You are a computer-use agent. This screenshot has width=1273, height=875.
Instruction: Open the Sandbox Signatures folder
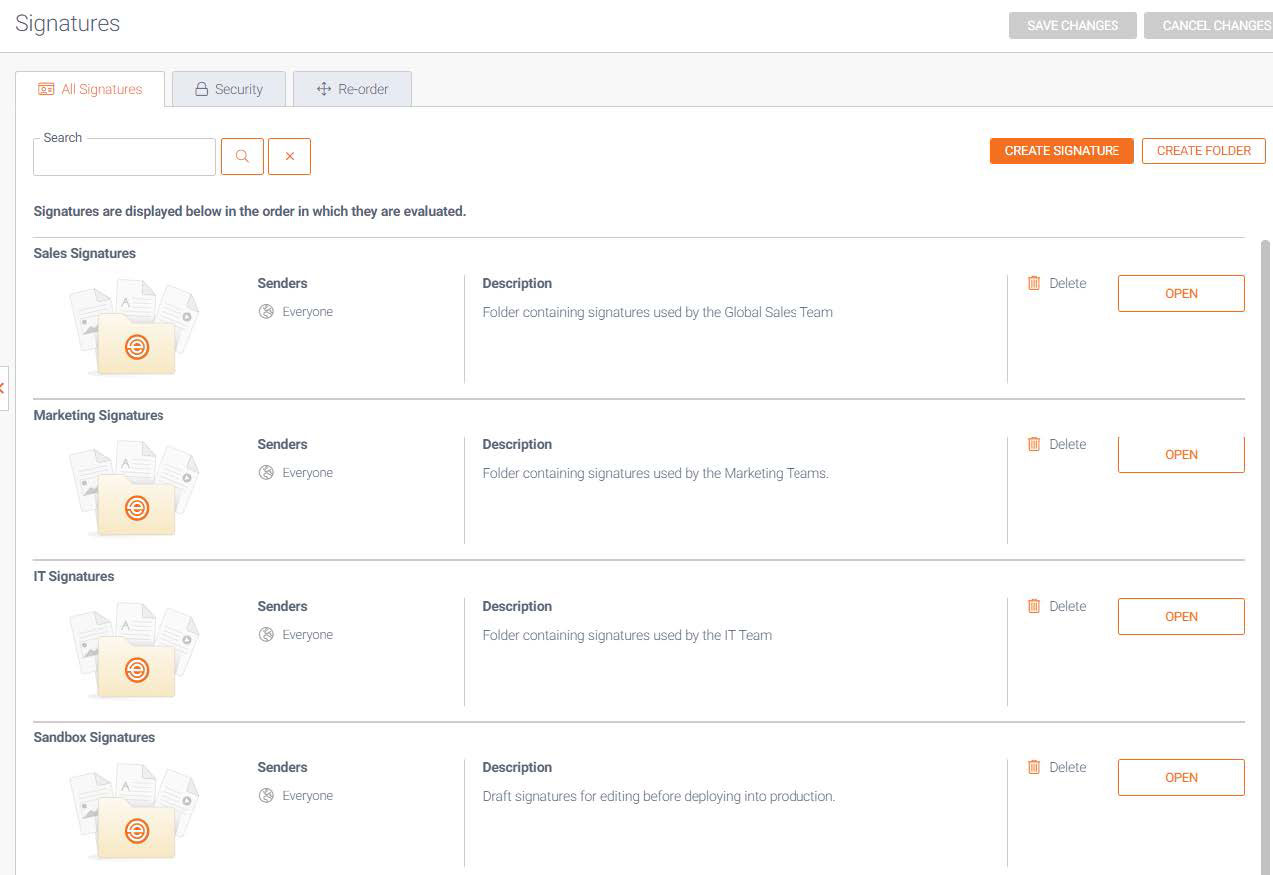[1180, 777]
